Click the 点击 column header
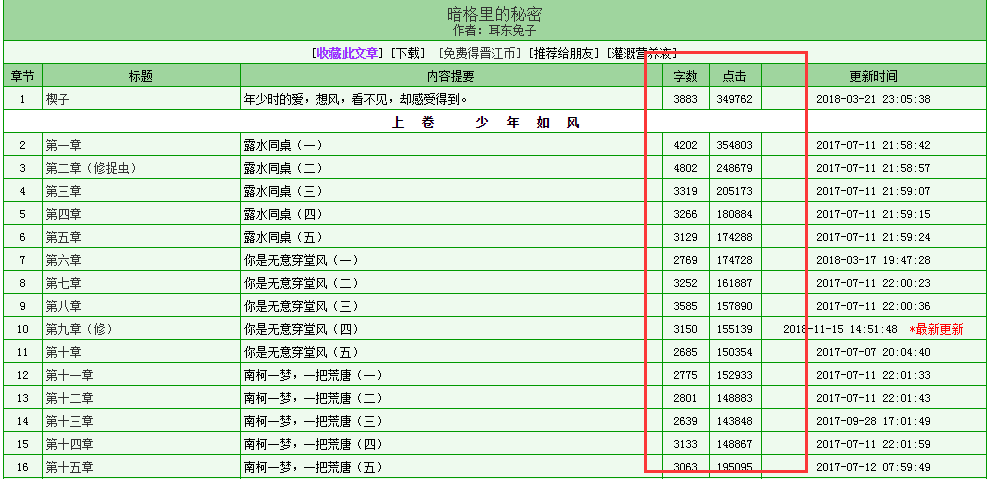 pyautogui.click(x=735, y=76)
